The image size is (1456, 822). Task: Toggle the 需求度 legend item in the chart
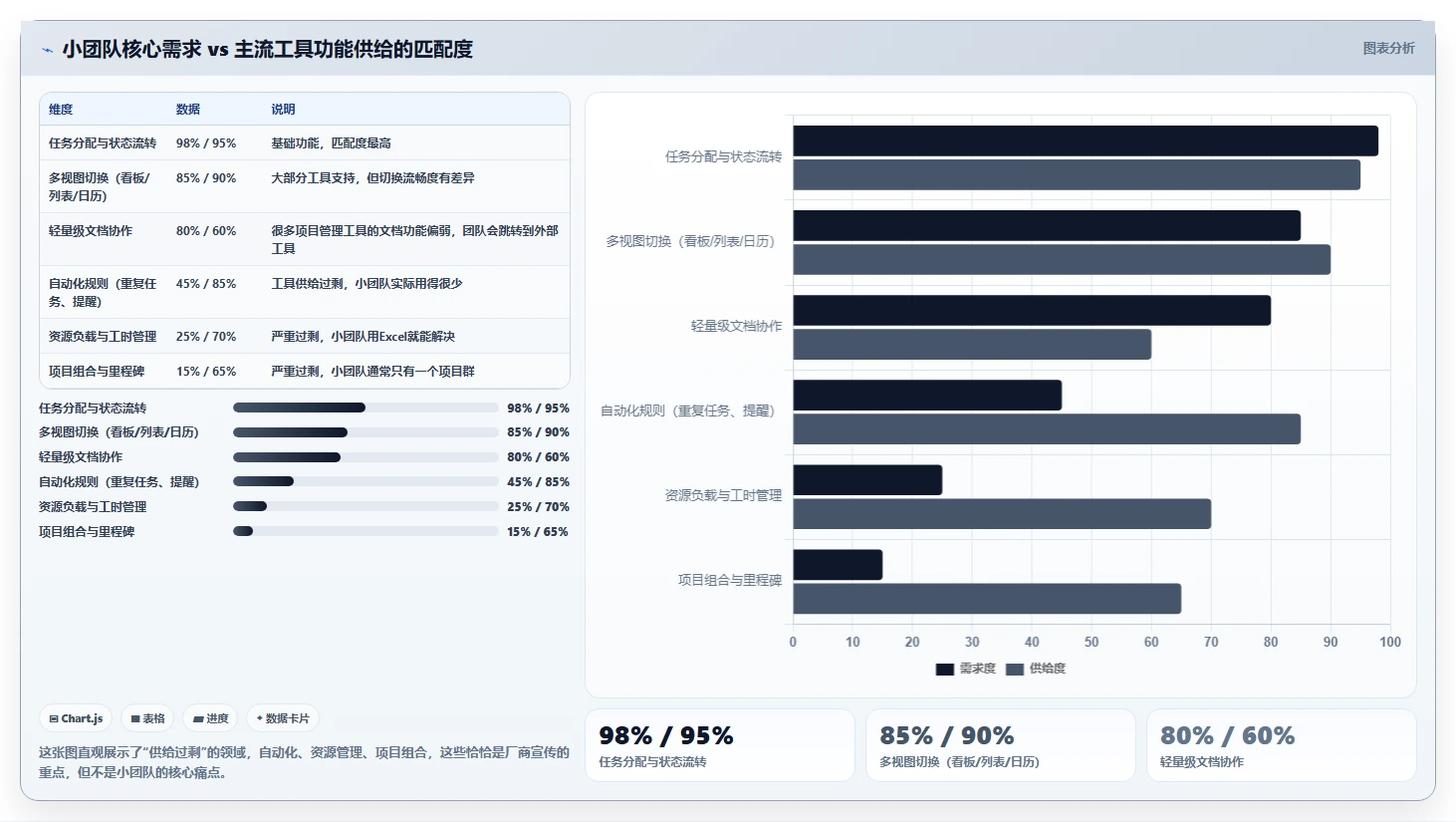click(965, 669)
